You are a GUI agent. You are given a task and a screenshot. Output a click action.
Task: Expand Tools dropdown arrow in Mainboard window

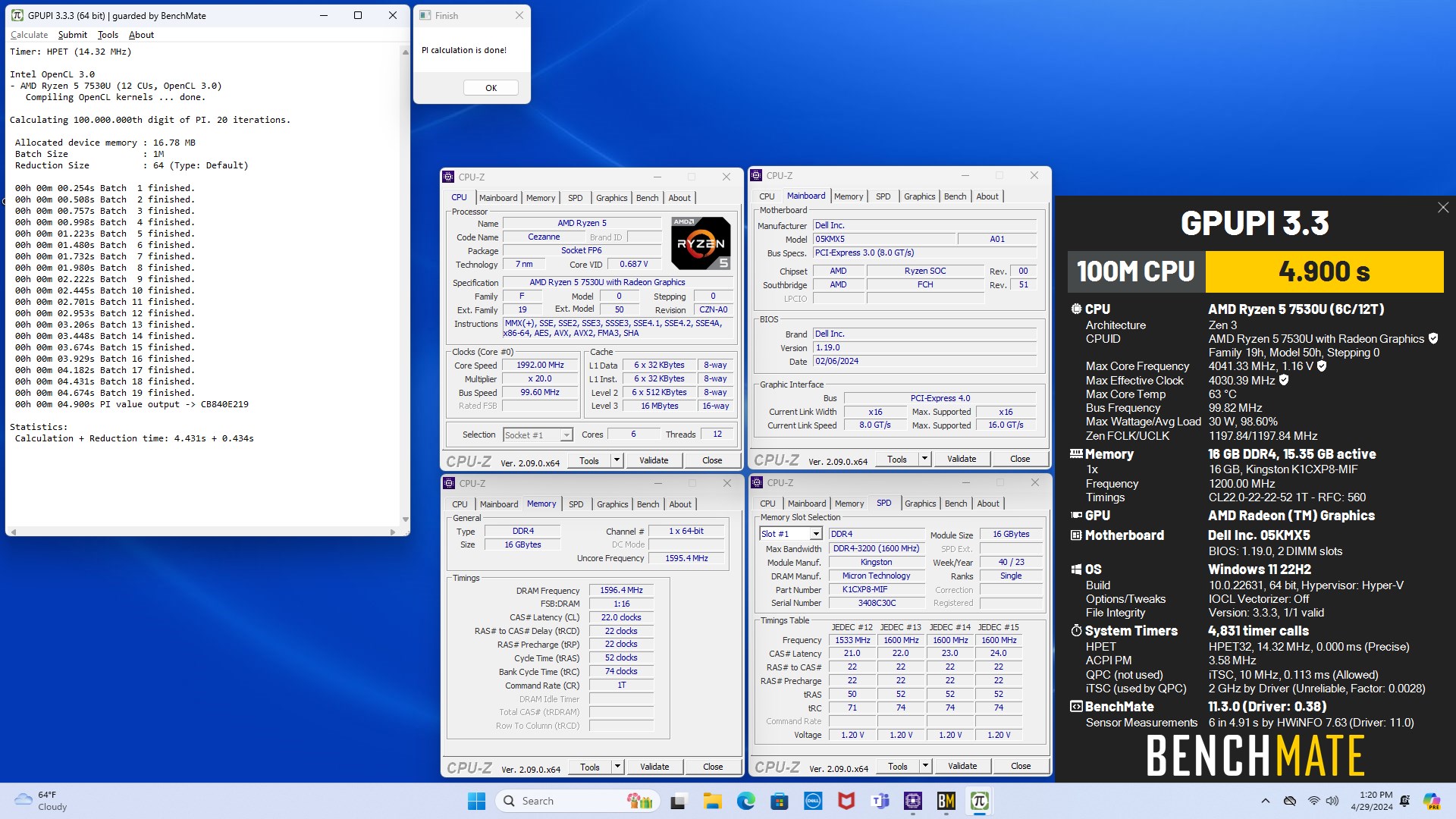point(924,459)
